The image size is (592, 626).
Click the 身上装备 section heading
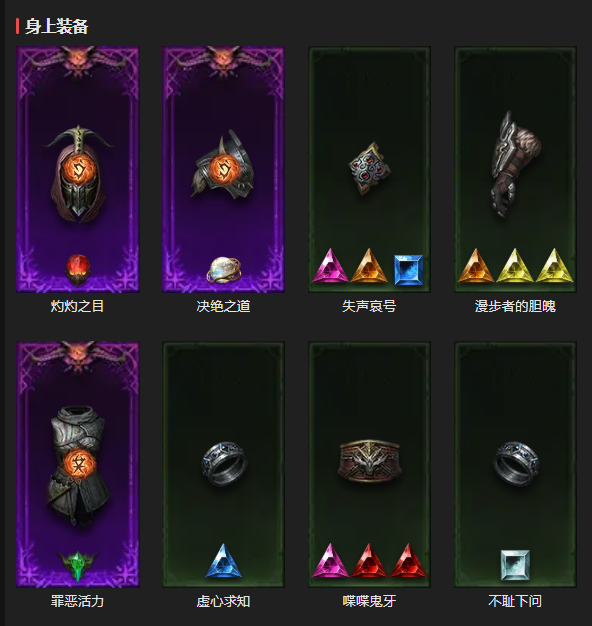point(57,26)
